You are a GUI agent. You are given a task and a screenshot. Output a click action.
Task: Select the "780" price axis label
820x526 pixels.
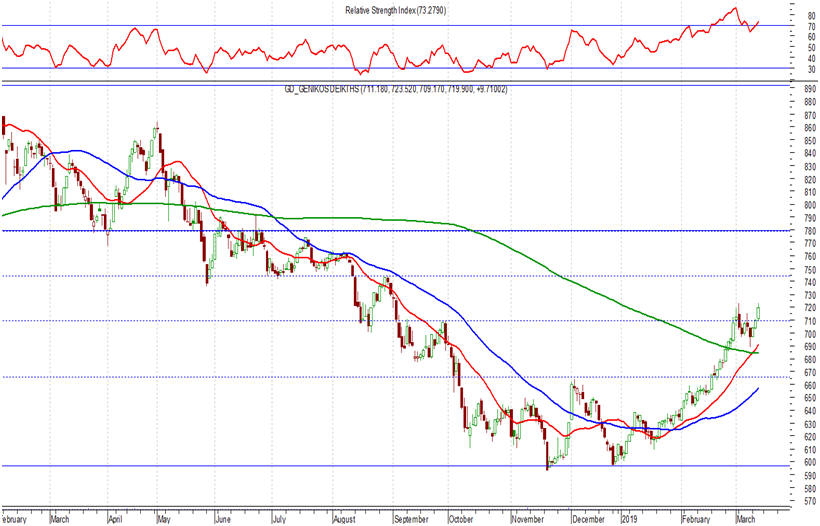pos(810,231)
